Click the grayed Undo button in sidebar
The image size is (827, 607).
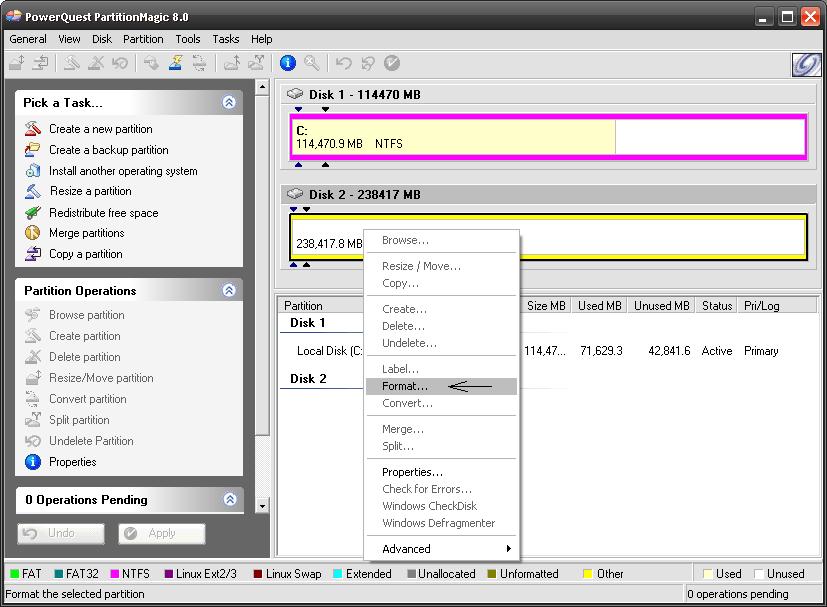coord(61,533)
